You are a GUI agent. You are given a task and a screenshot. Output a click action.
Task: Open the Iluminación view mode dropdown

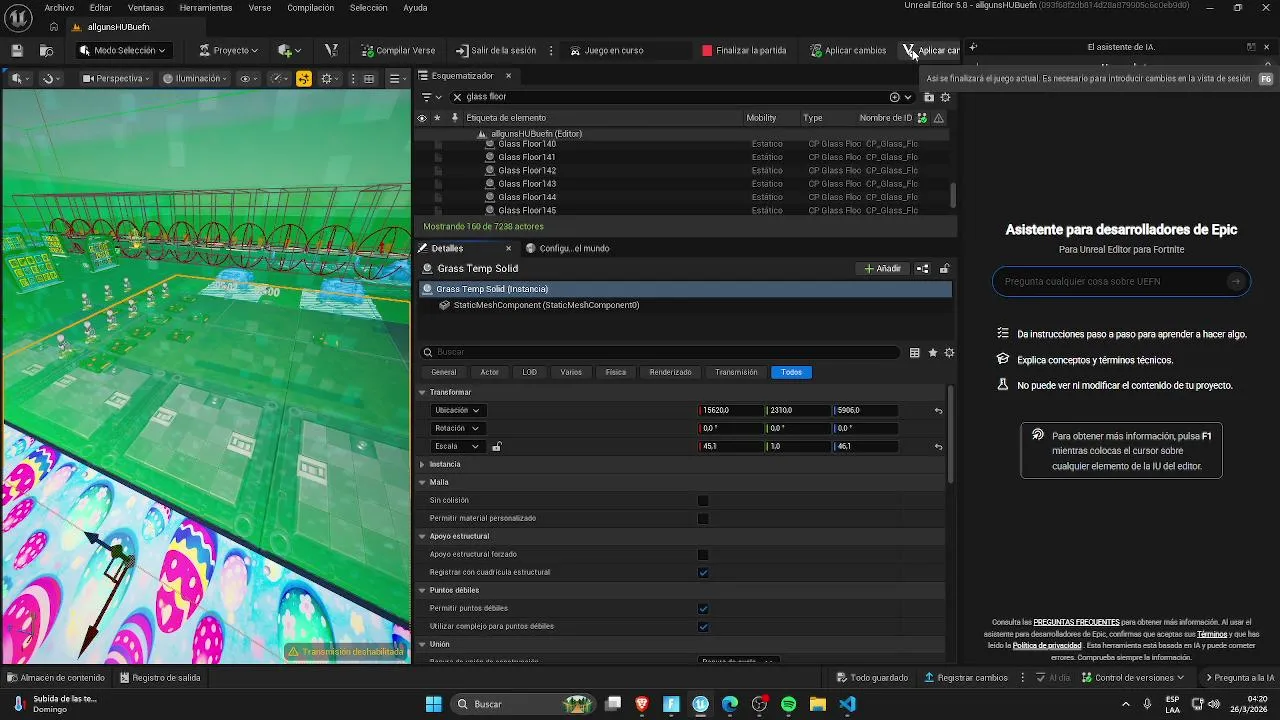(196, 78)
